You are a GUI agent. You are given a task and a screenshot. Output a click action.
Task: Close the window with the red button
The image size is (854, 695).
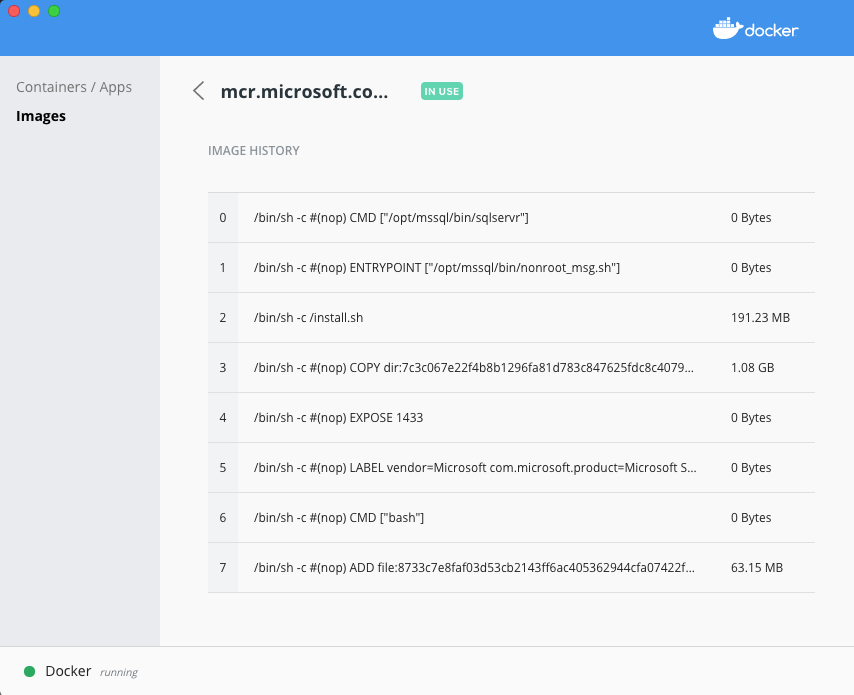[14, 11]
